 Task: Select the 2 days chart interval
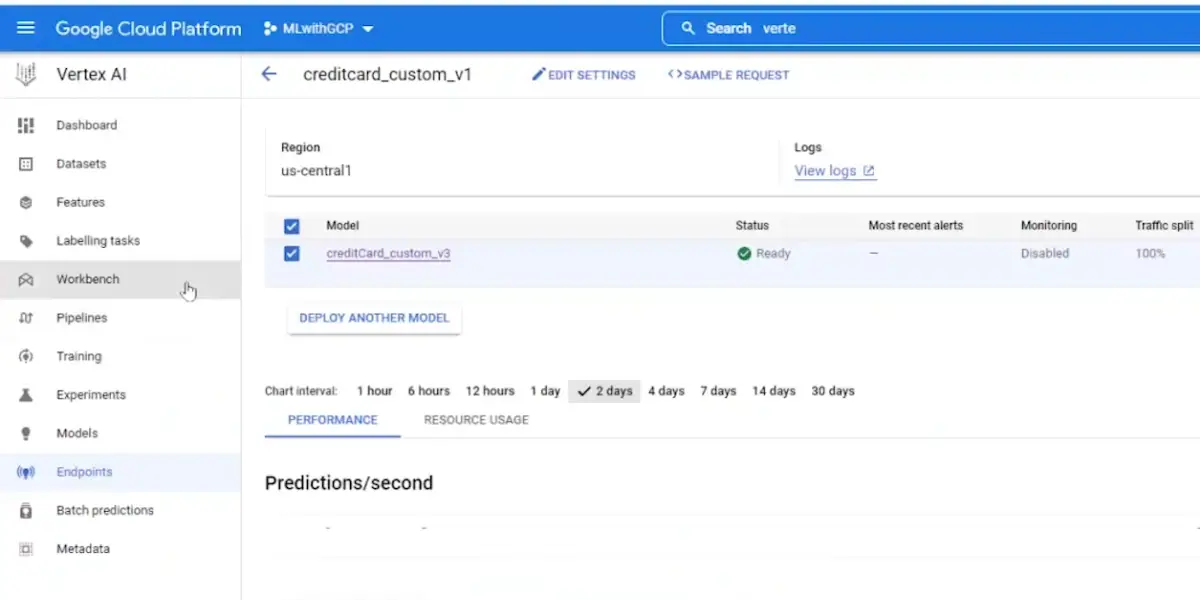tap(604, 391)
